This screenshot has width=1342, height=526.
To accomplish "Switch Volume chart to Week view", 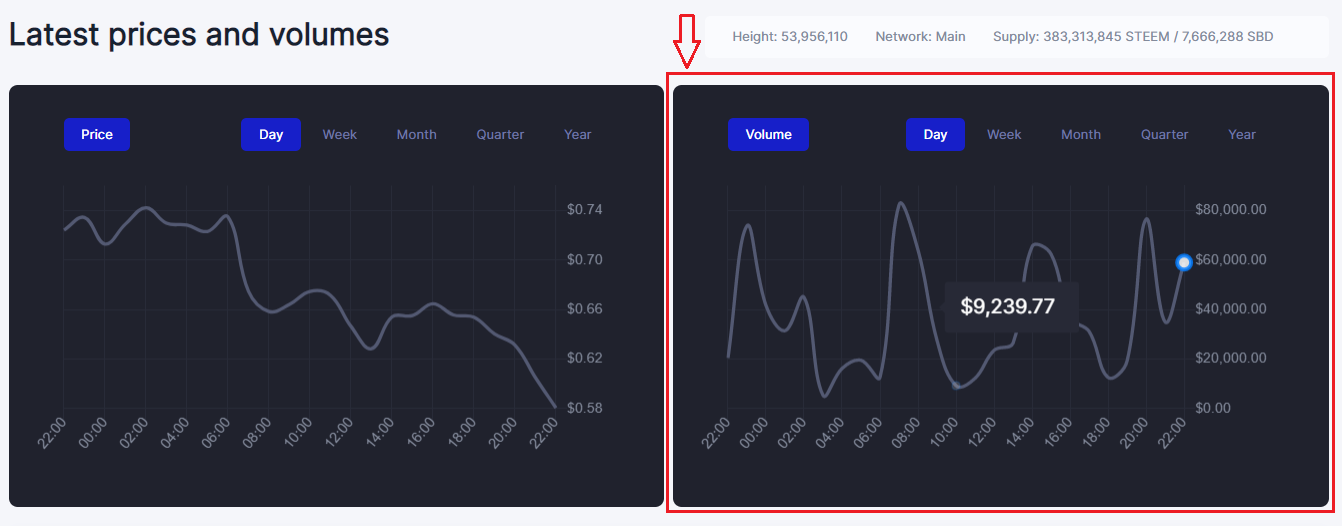I will 1004,135.
